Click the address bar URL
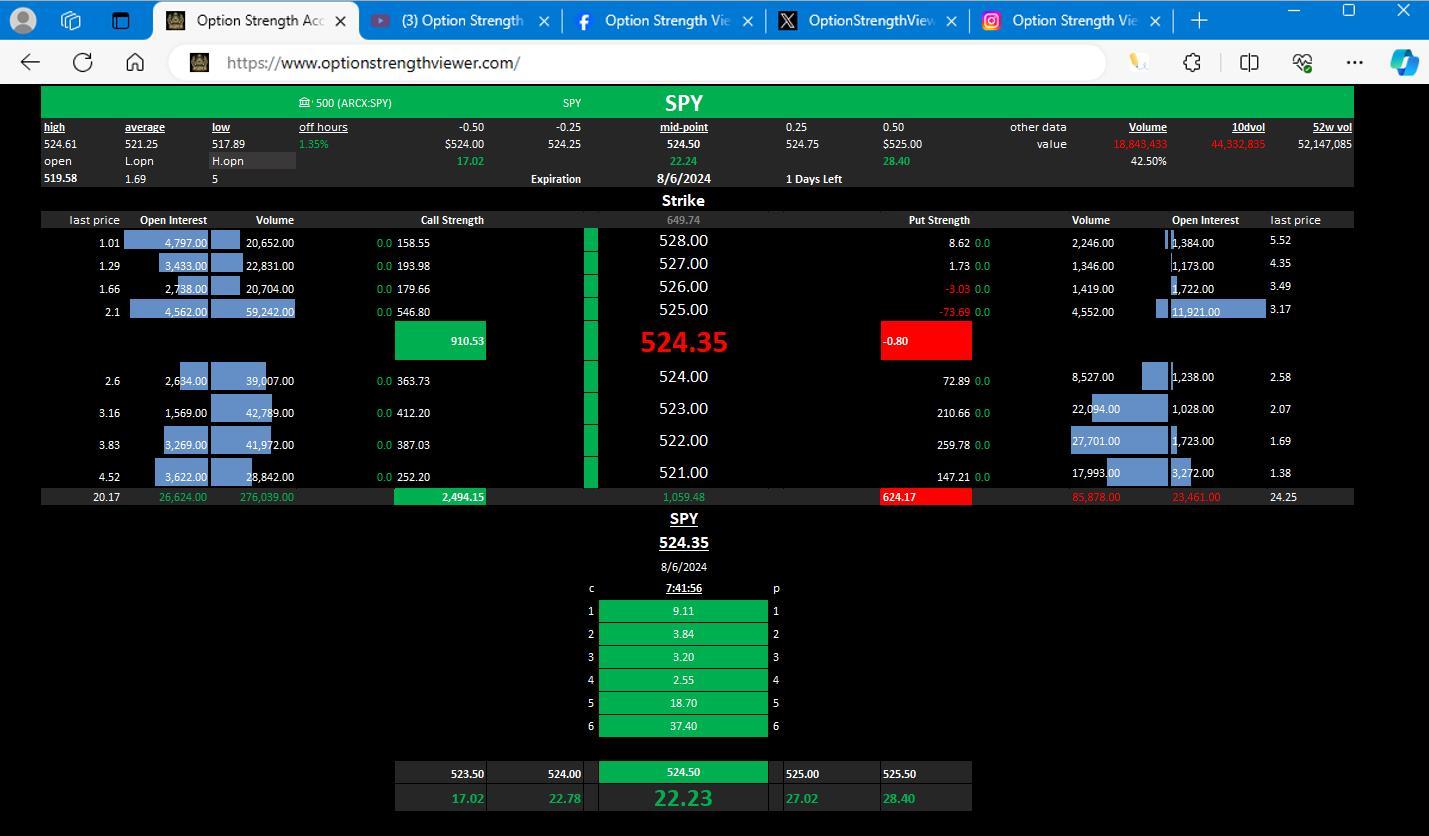 pos(373,62)
